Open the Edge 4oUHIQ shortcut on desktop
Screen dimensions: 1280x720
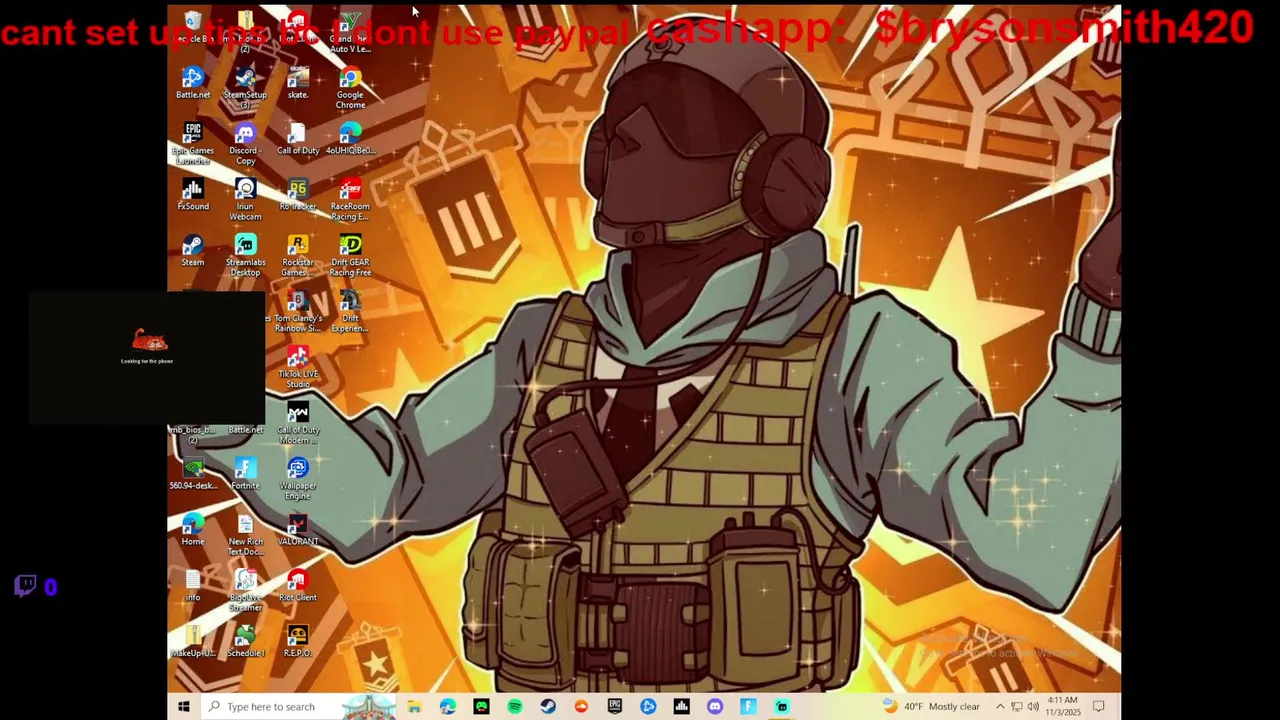(x=350, y=140)
